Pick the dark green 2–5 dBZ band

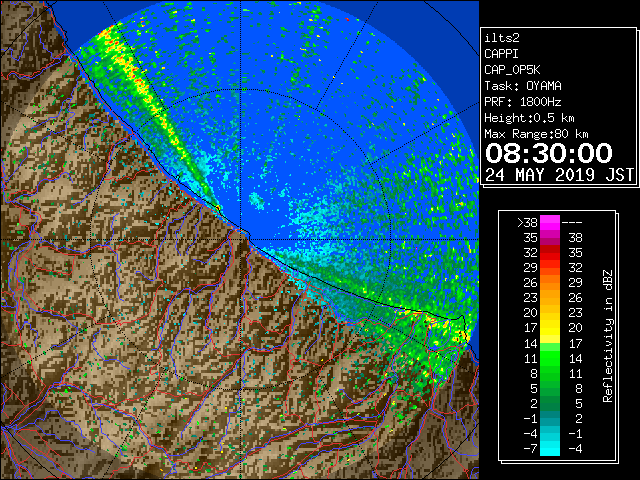[550, 403]
